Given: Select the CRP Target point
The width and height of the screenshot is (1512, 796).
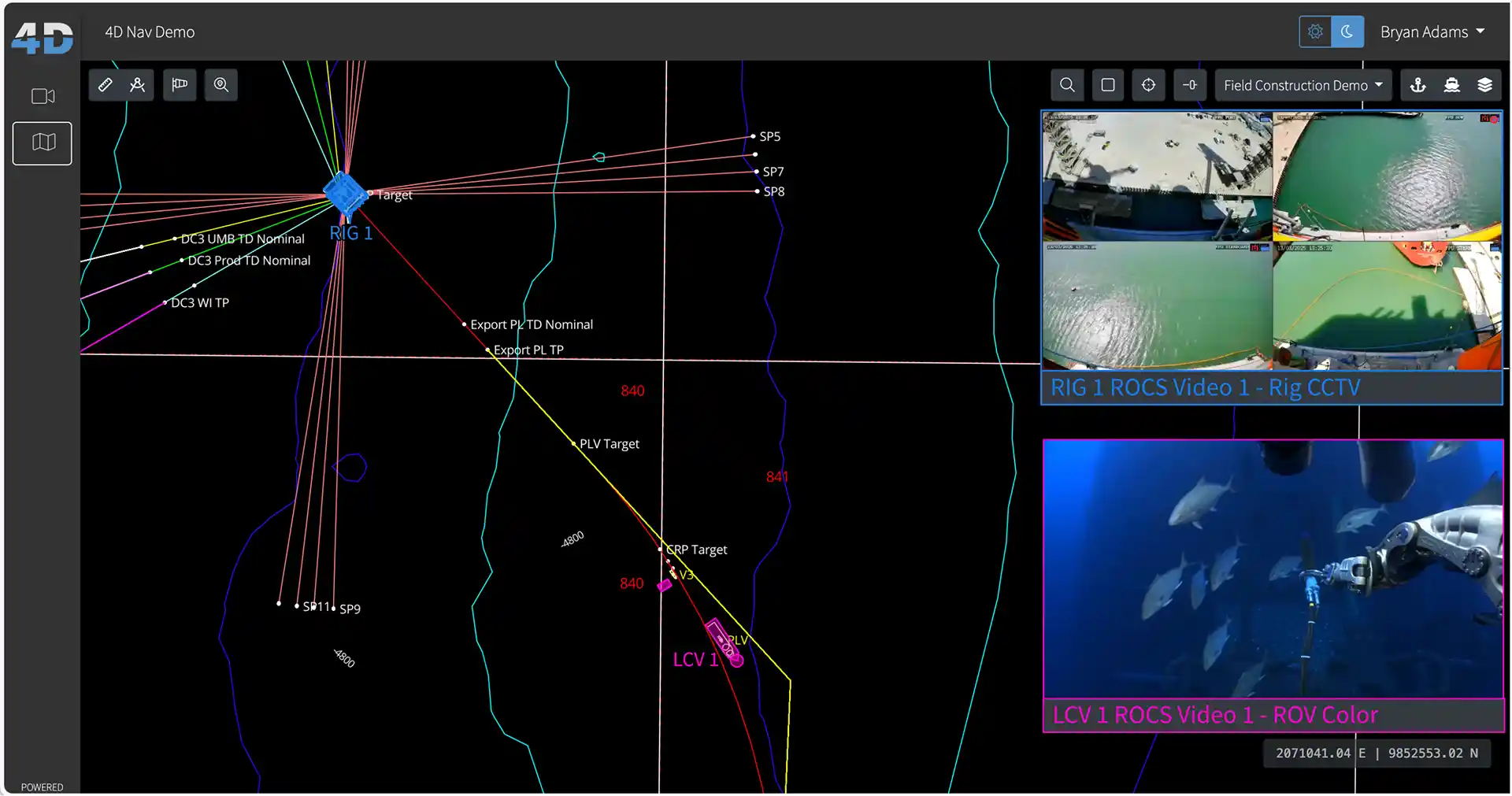Looking at the screenshot, I should point(661,550).
